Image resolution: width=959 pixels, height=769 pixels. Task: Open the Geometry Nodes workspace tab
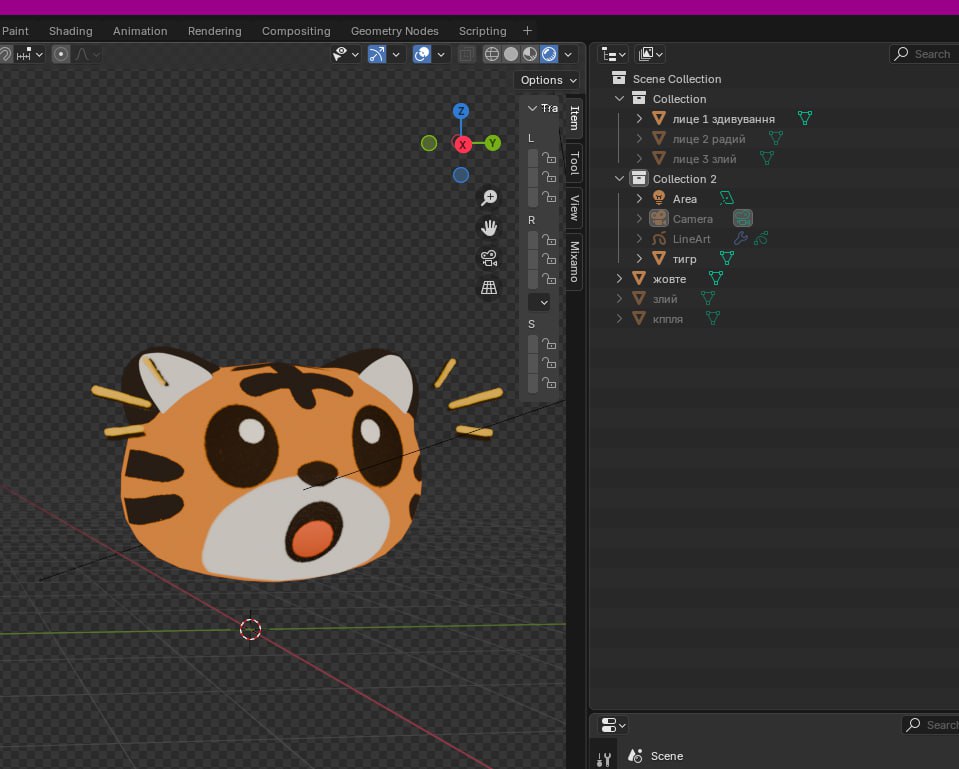click(394, 31)
